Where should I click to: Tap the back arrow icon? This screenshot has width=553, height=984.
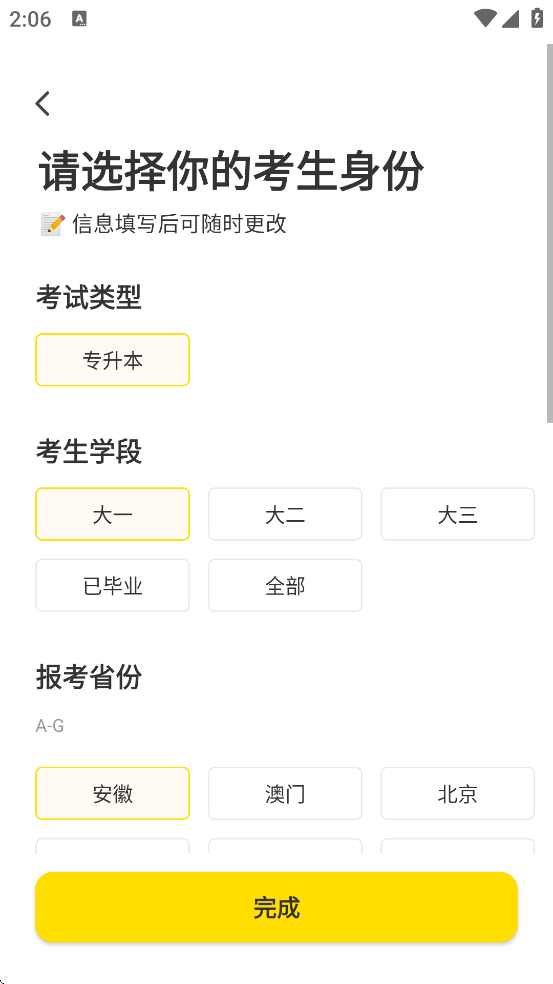coord(43,104)
